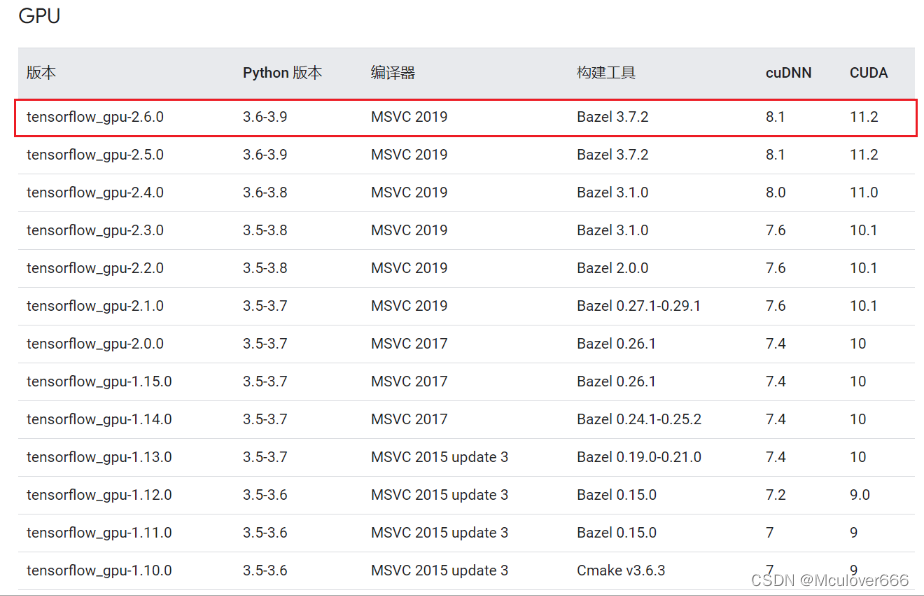Click the Python 版本 column header

[282, 73]
